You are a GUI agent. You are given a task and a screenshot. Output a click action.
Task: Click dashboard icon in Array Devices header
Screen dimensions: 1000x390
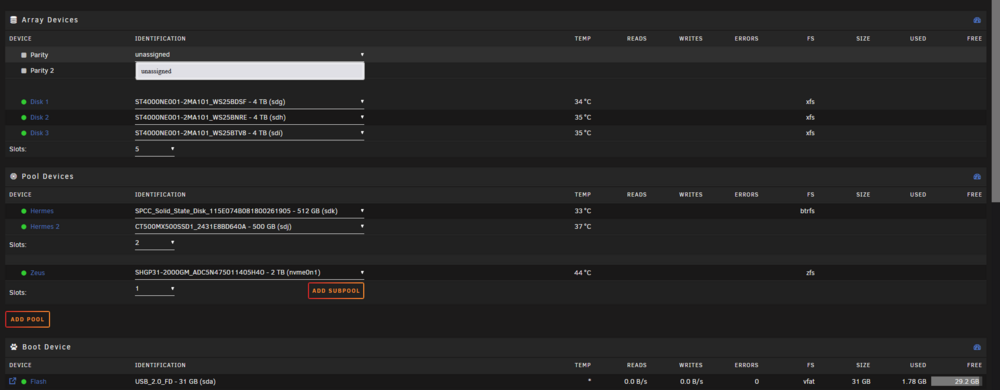[976, 20]
